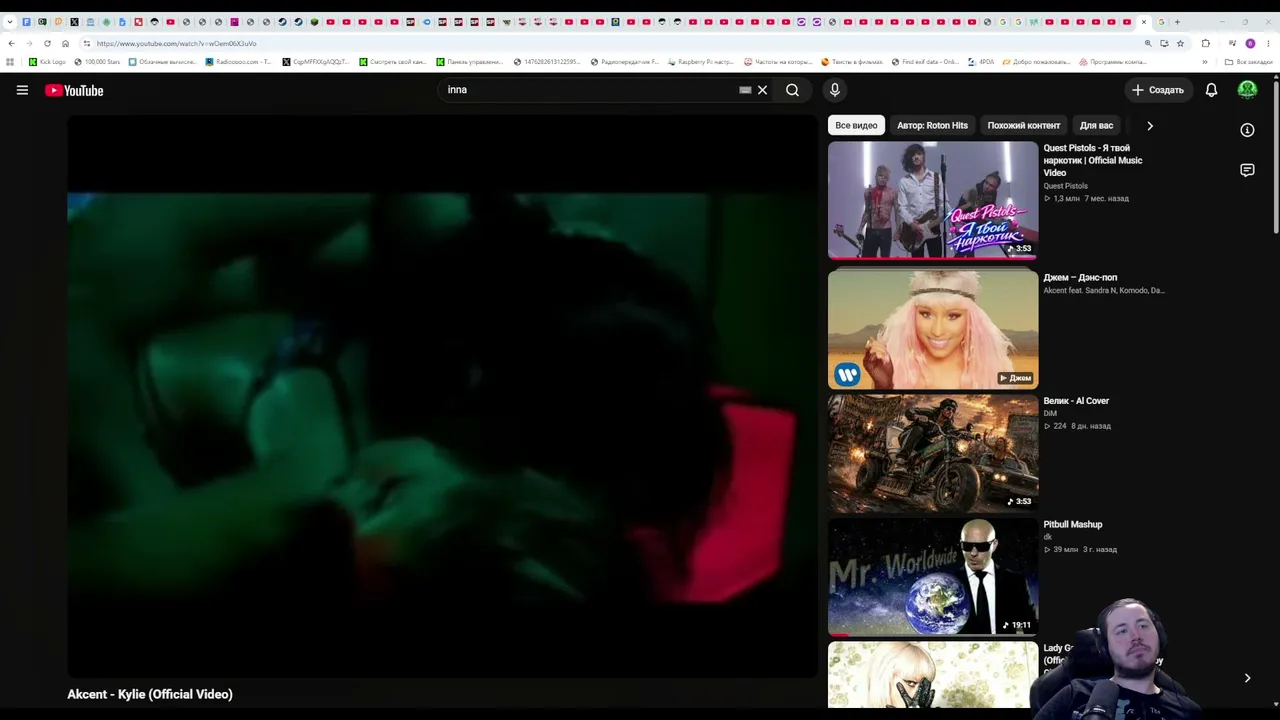Click the Создать create button
The width and height of the screenshot is (1280, 720).
pyautogui.click(x=1157, y=90)
